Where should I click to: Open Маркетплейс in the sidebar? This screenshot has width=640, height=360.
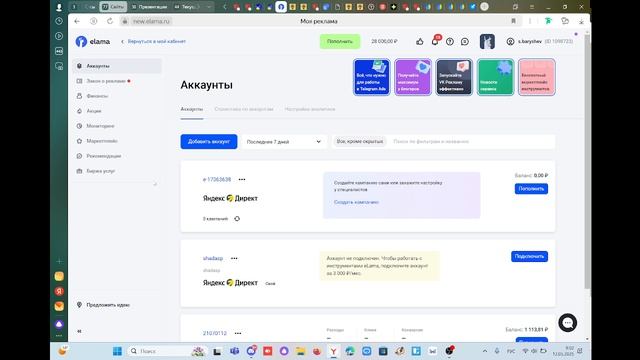point(102,141)
